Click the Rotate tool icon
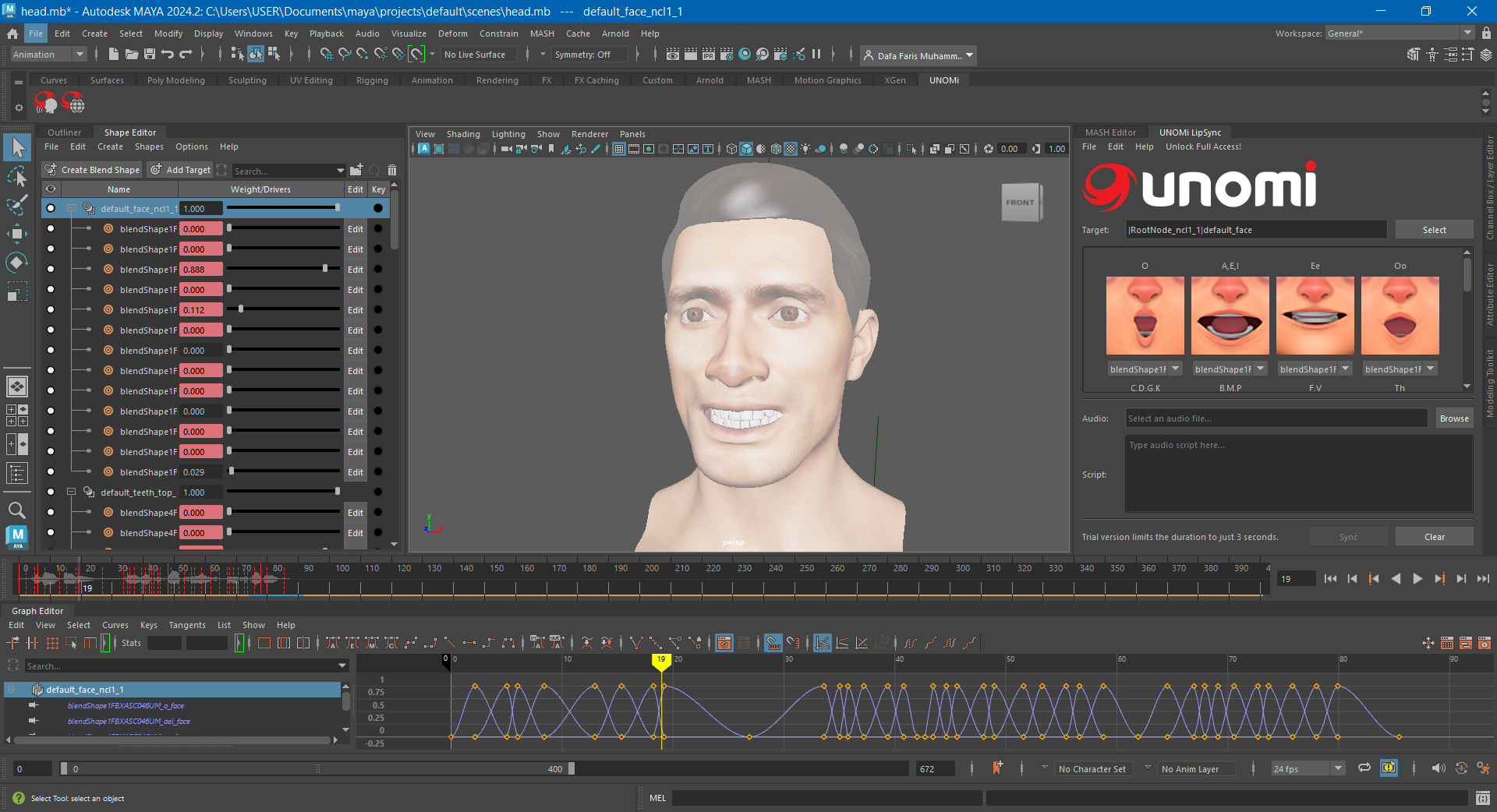Image resolution: width=1497 pixels, height=812 pixels. click(x=16, y=262)
